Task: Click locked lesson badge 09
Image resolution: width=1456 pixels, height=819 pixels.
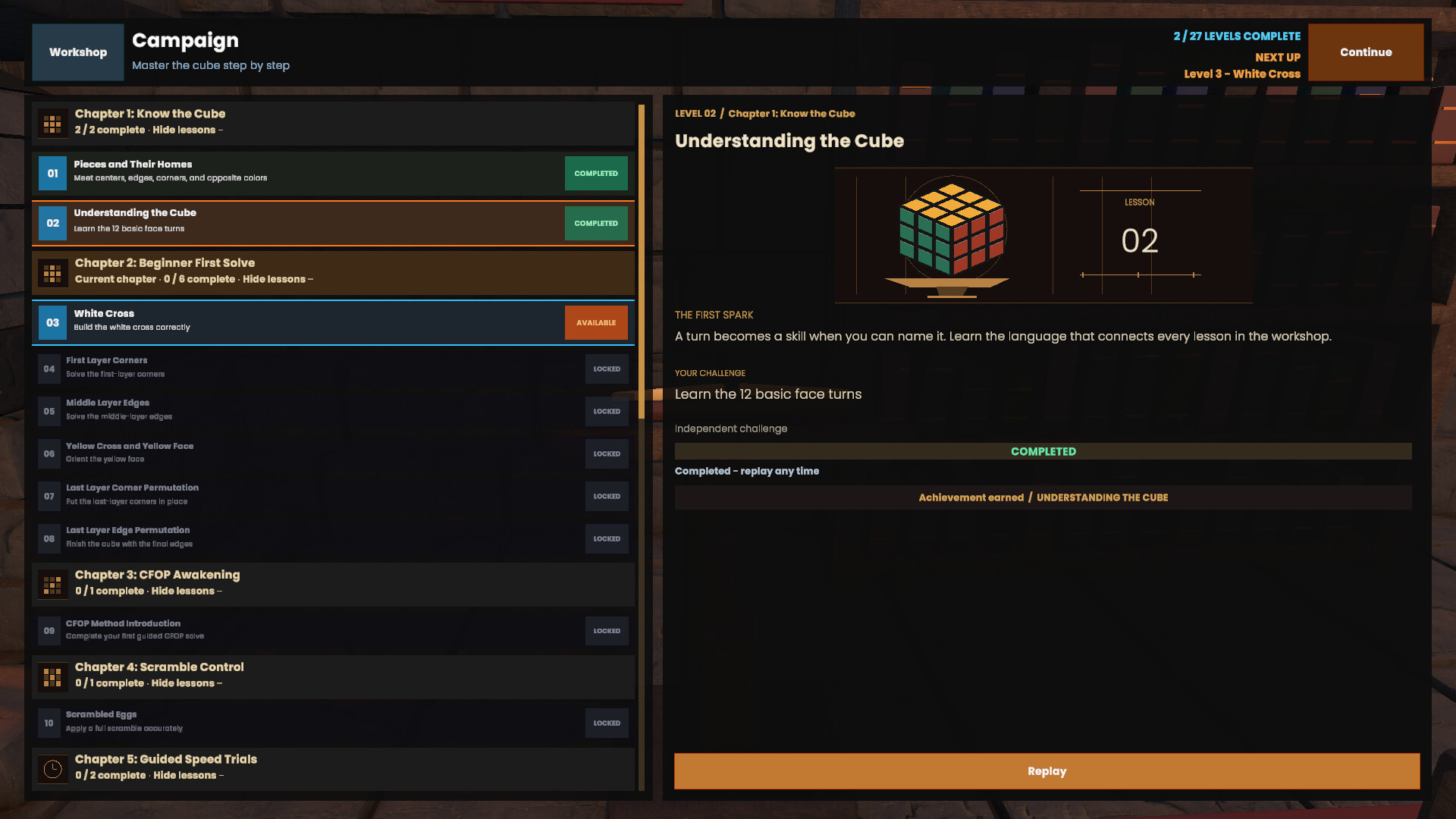Action: pyautogui.click(x=49, y=631)
